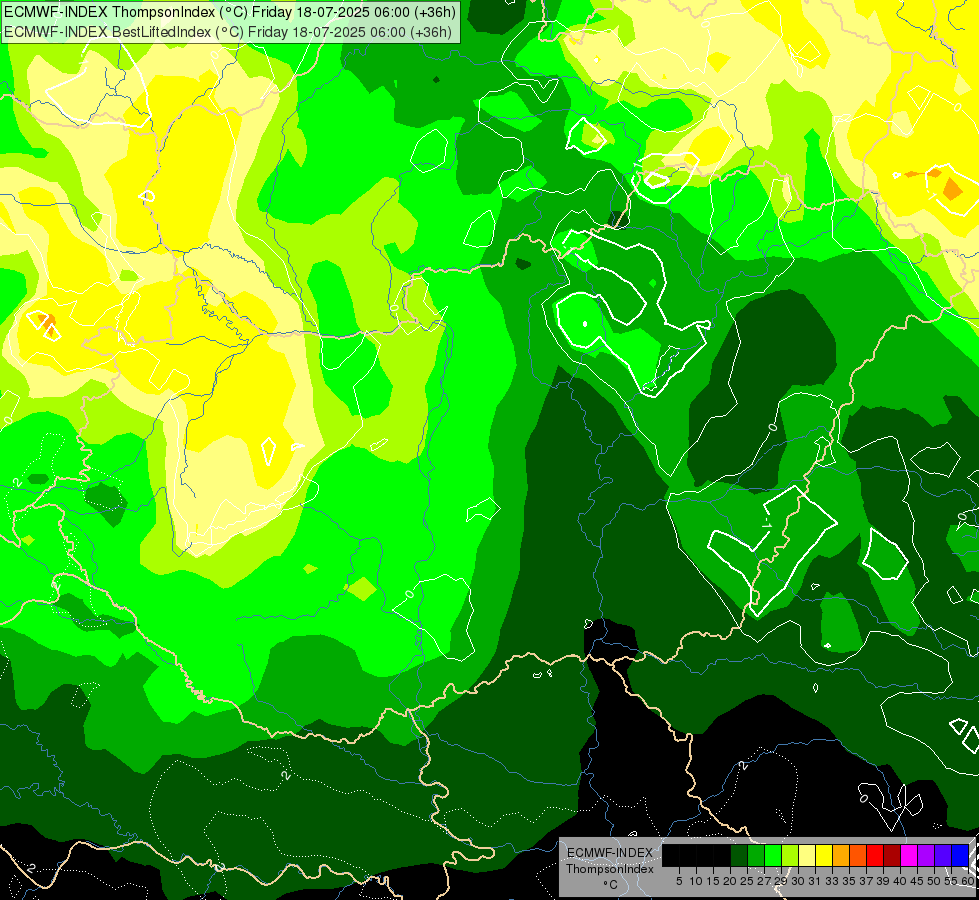Select the yellow-green 29–30 legend swatch

pos(790,855)
